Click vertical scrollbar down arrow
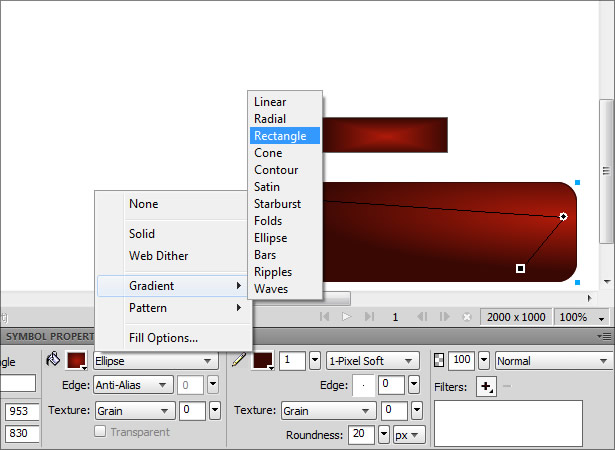 pyautogui.click(x=607, y=282)
